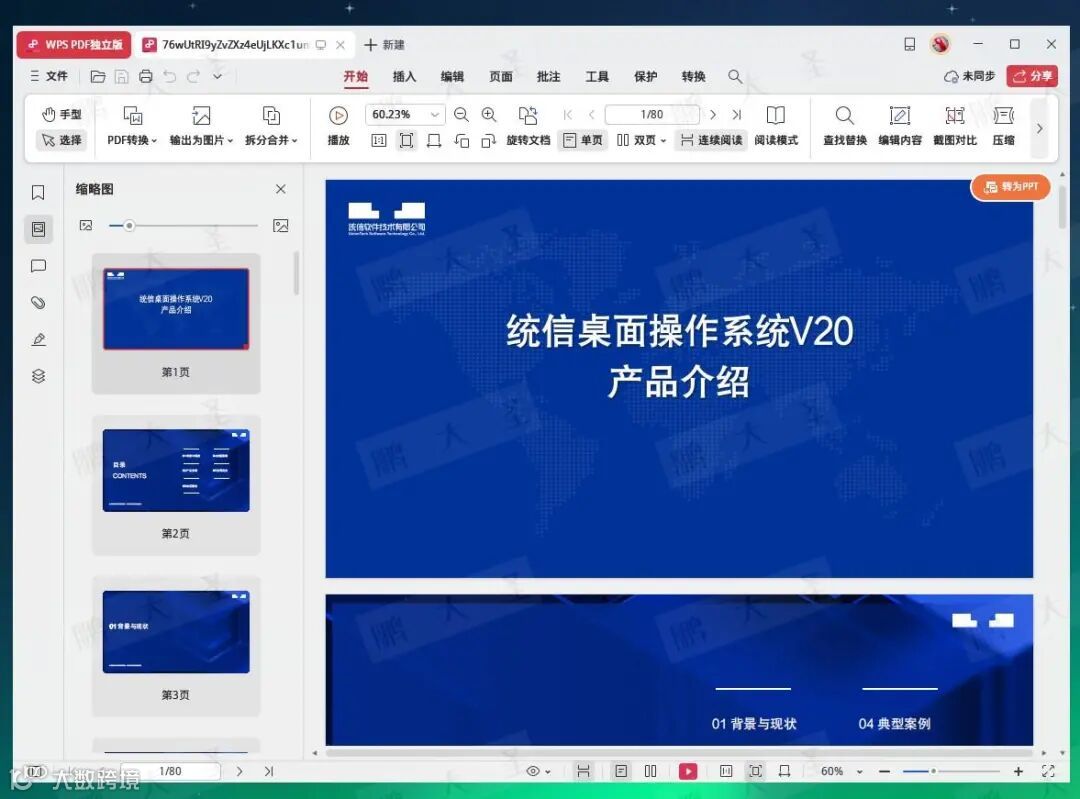Close the 缩略图 thumbnail panel

tap(280, 189)
